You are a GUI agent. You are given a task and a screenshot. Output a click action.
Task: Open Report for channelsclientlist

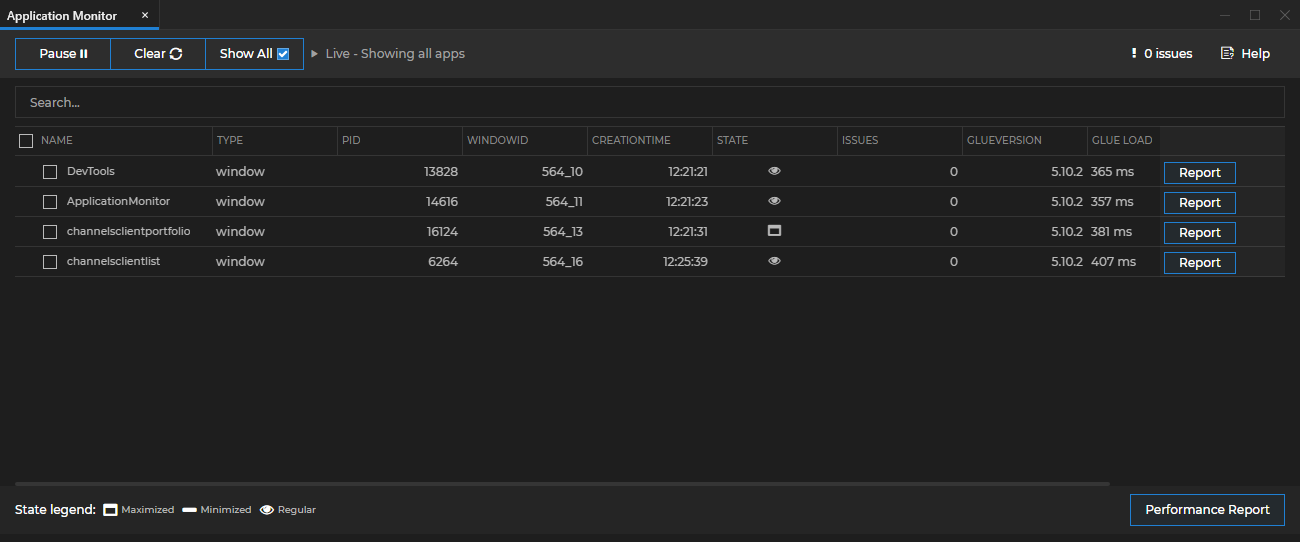(1200, 263)
